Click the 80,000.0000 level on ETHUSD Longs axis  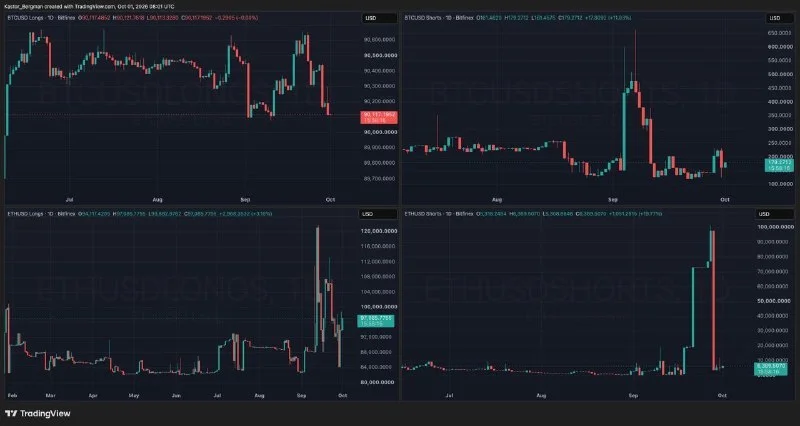click(379, 382)
